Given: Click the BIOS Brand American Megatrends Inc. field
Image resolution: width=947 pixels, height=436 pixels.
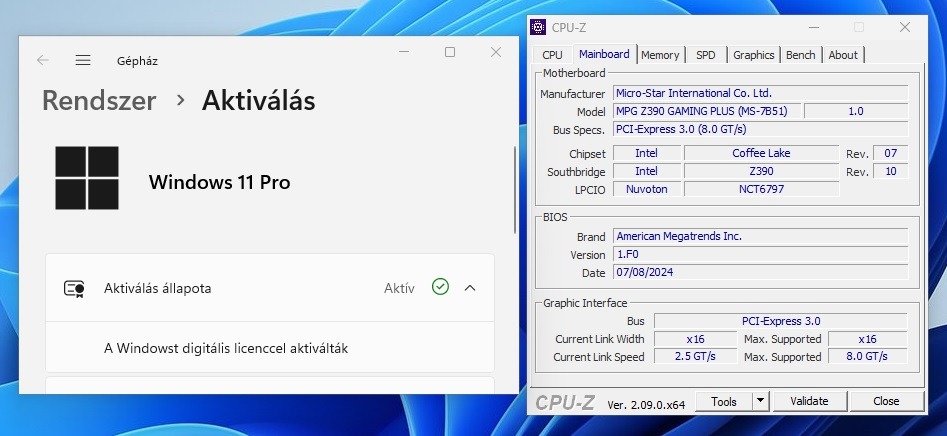Looking at the screenshot, I should tap(761, 236).
